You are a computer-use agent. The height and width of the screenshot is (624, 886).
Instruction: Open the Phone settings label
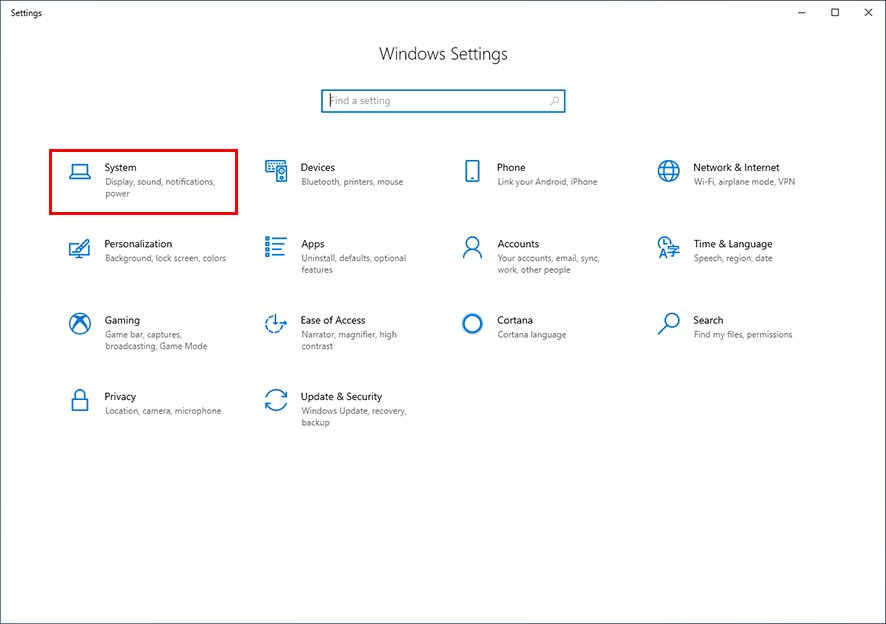[511, 167]
